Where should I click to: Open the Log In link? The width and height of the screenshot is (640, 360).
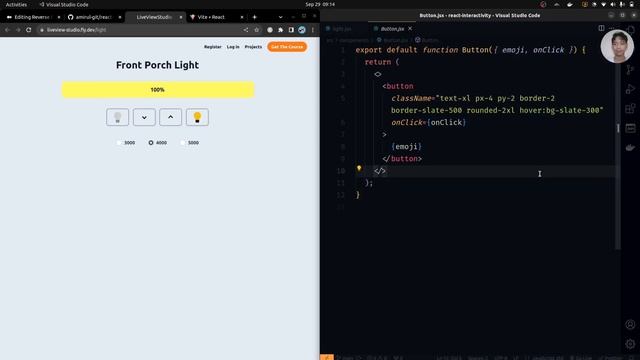[233, 47]
